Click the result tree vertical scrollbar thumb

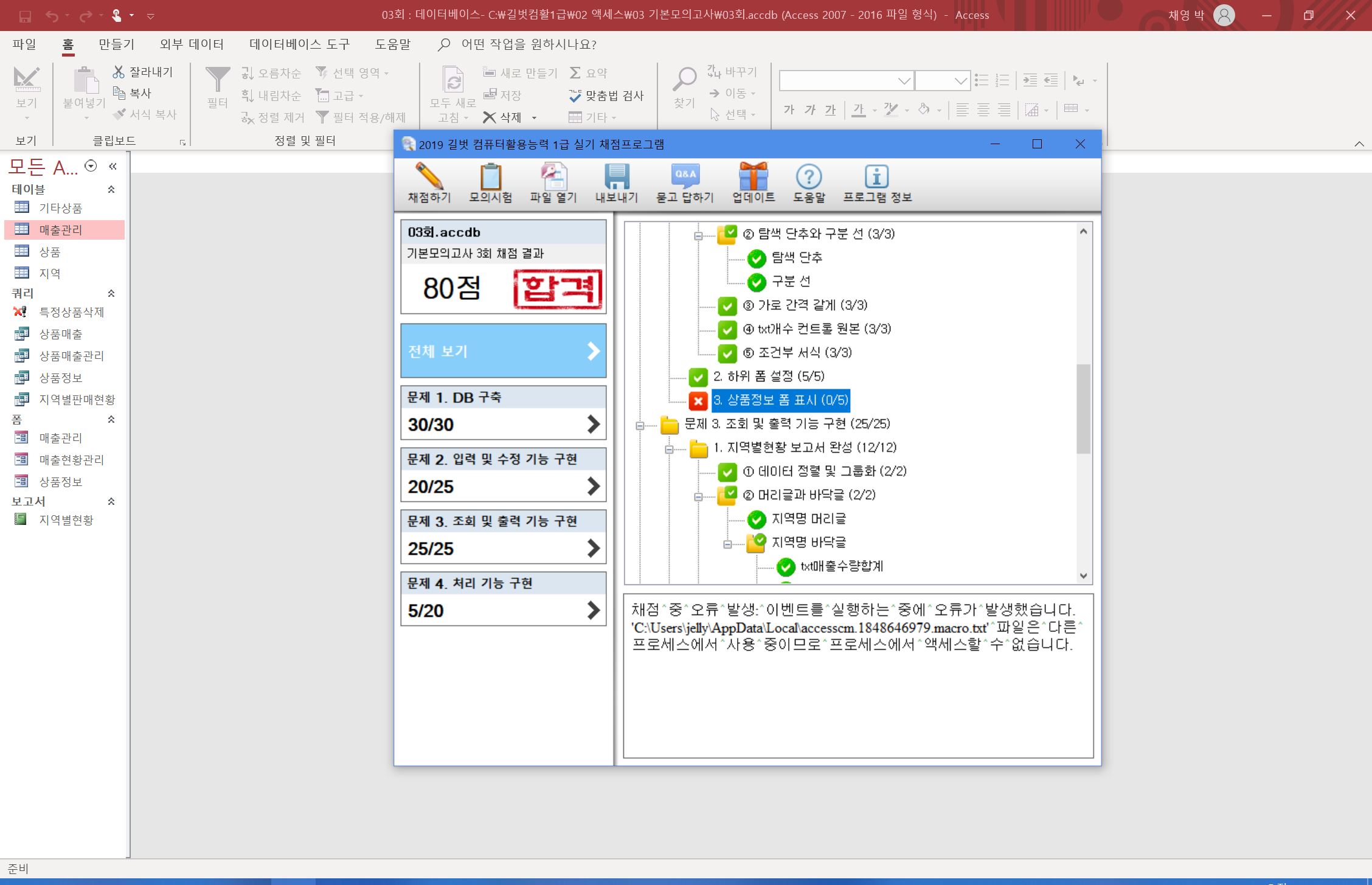[x=1083, y=409]
